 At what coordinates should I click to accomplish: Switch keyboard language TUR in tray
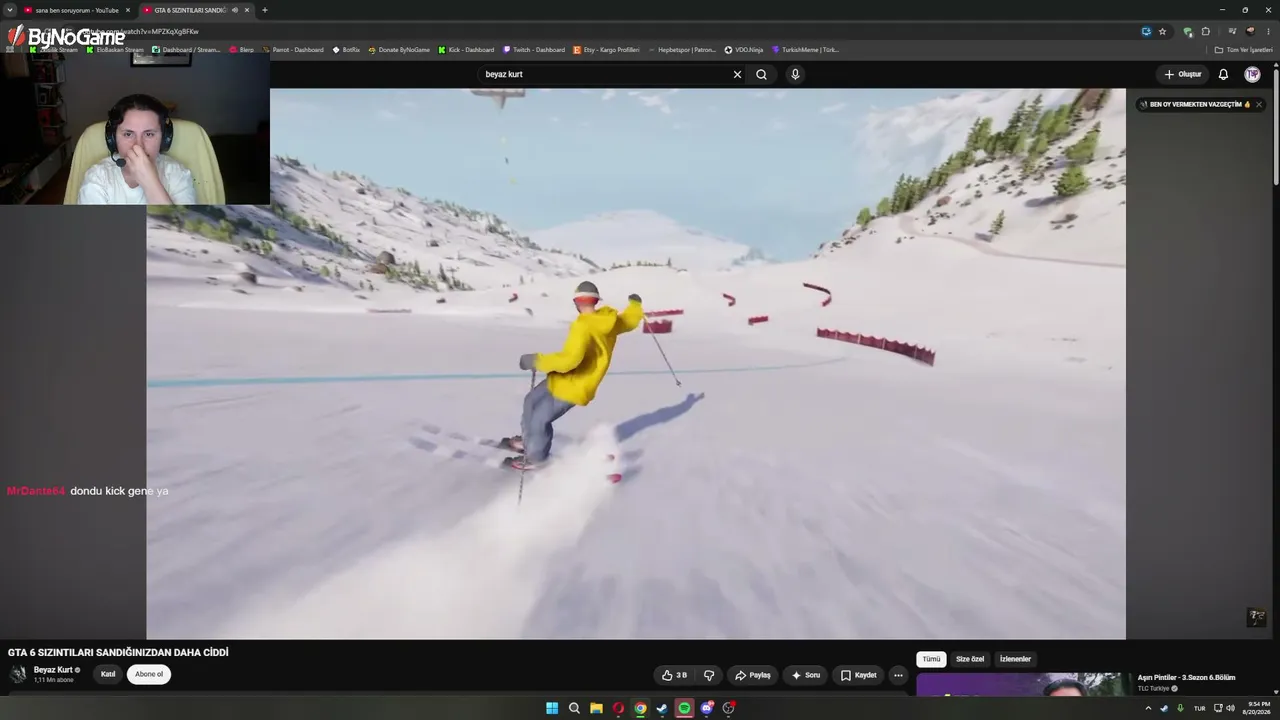[1200, 708]
